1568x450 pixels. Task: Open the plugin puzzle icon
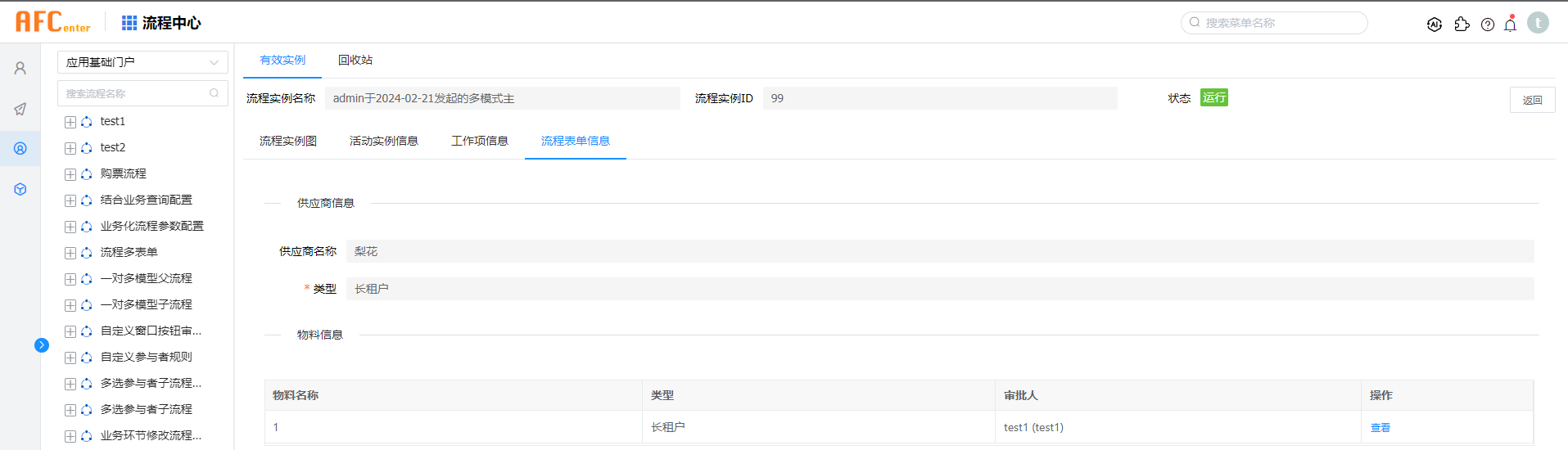coord(1462,25)
